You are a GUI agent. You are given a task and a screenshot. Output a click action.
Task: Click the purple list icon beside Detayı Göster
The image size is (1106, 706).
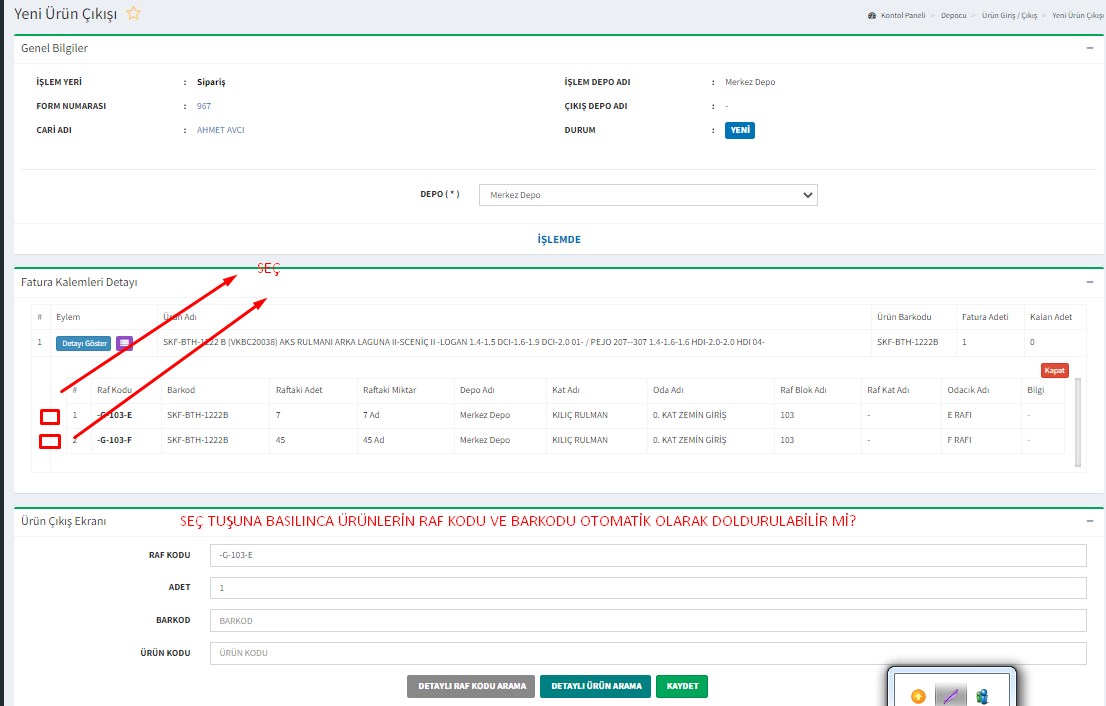(124, 343)
